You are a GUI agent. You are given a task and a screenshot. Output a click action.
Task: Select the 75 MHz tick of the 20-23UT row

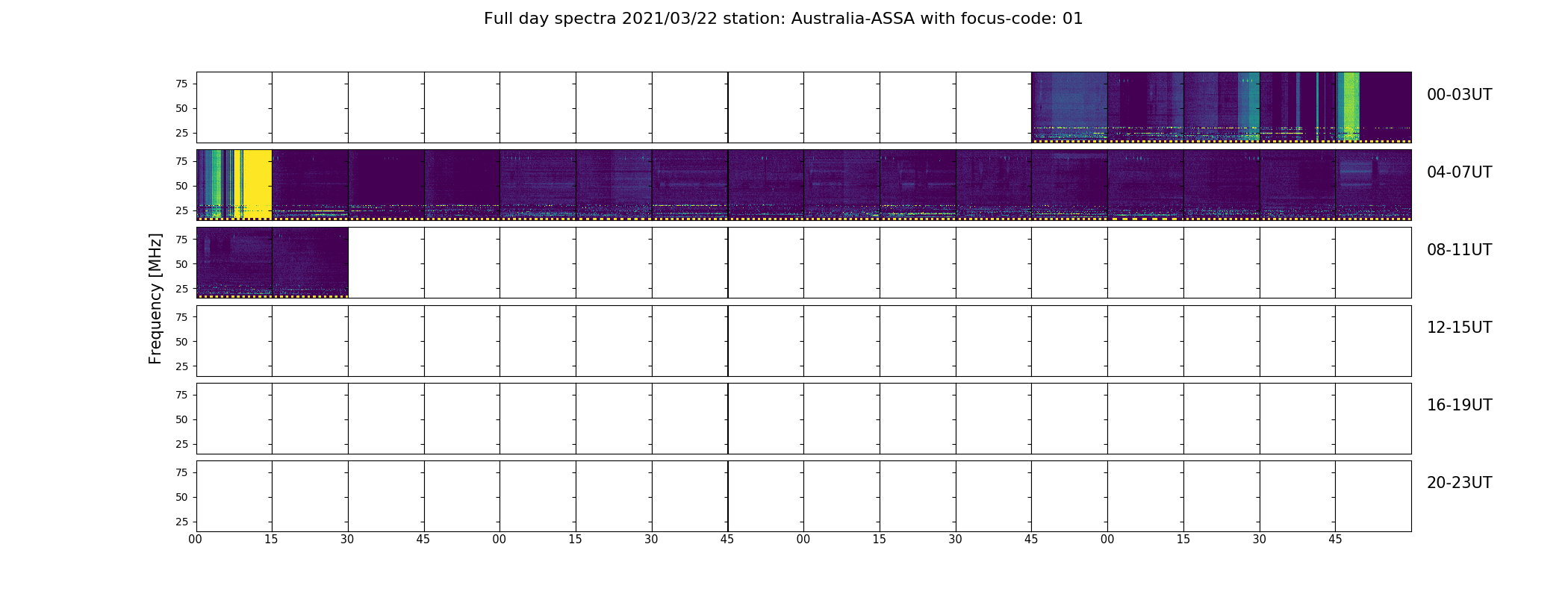[181, 472]
